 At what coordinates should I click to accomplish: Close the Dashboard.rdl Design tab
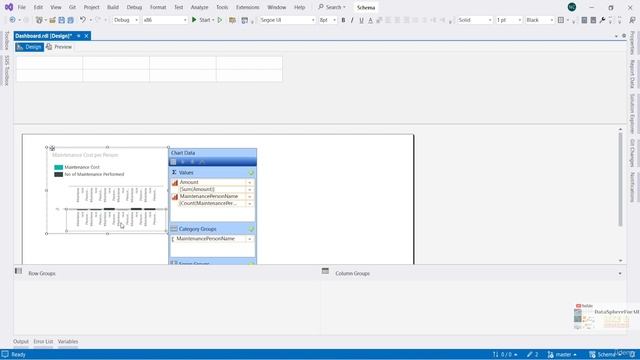(x=86, y=36)
